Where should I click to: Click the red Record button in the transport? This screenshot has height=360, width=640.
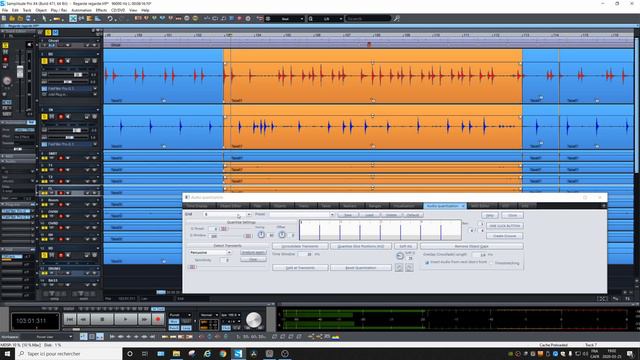158,320
